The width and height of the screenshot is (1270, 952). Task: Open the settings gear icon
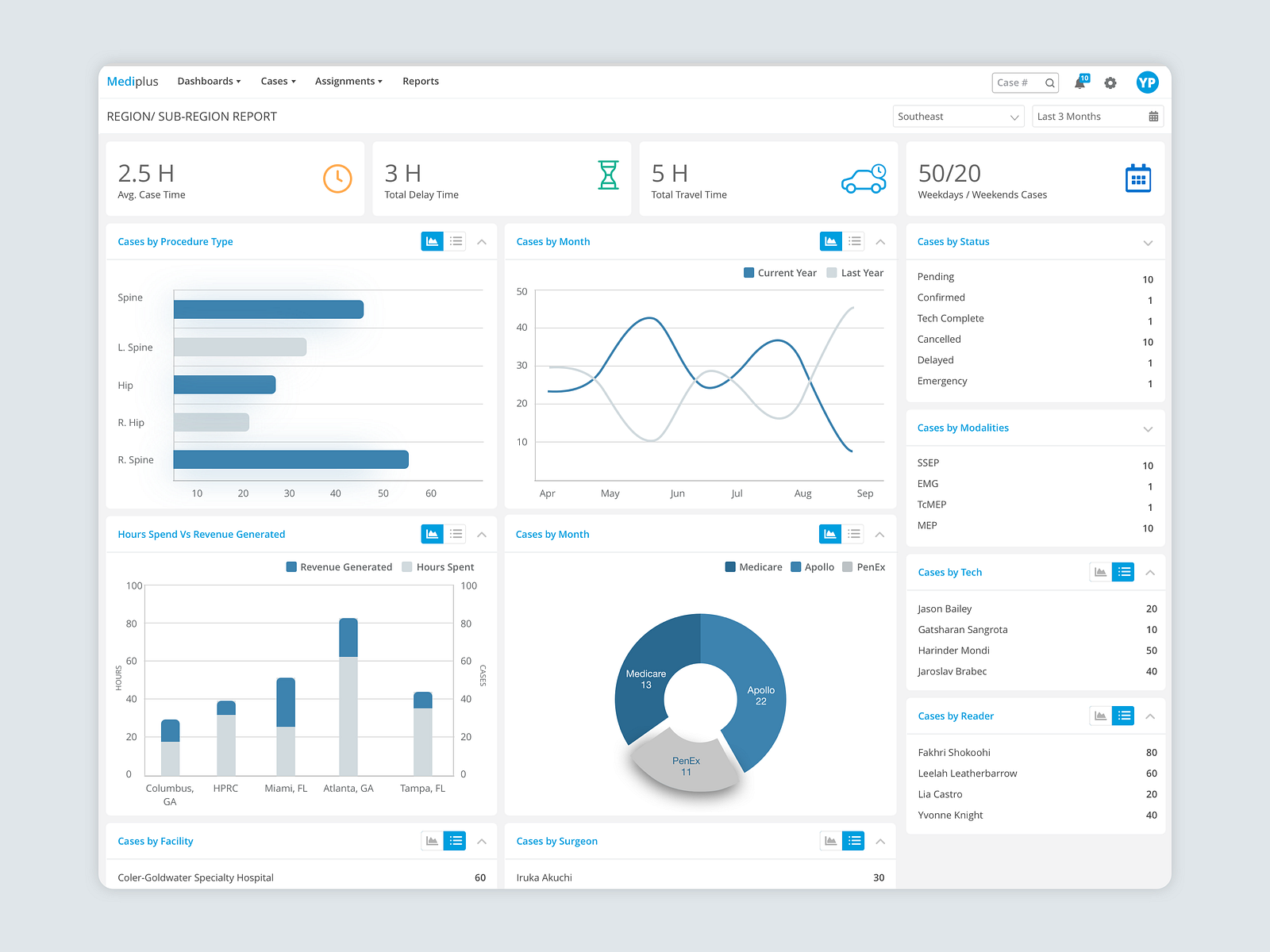1110,83
